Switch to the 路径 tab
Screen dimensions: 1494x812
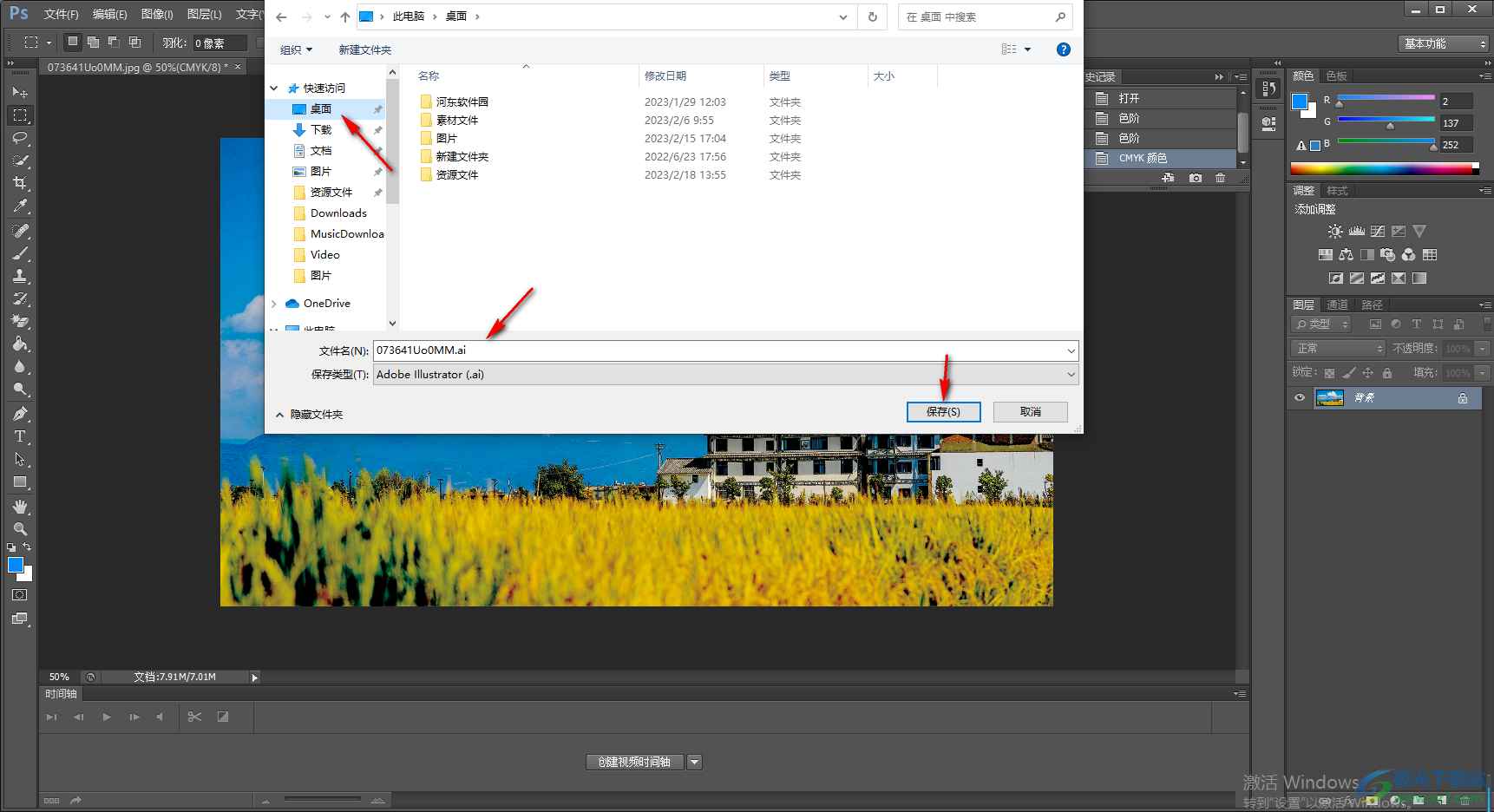[x=1372, y=304]
